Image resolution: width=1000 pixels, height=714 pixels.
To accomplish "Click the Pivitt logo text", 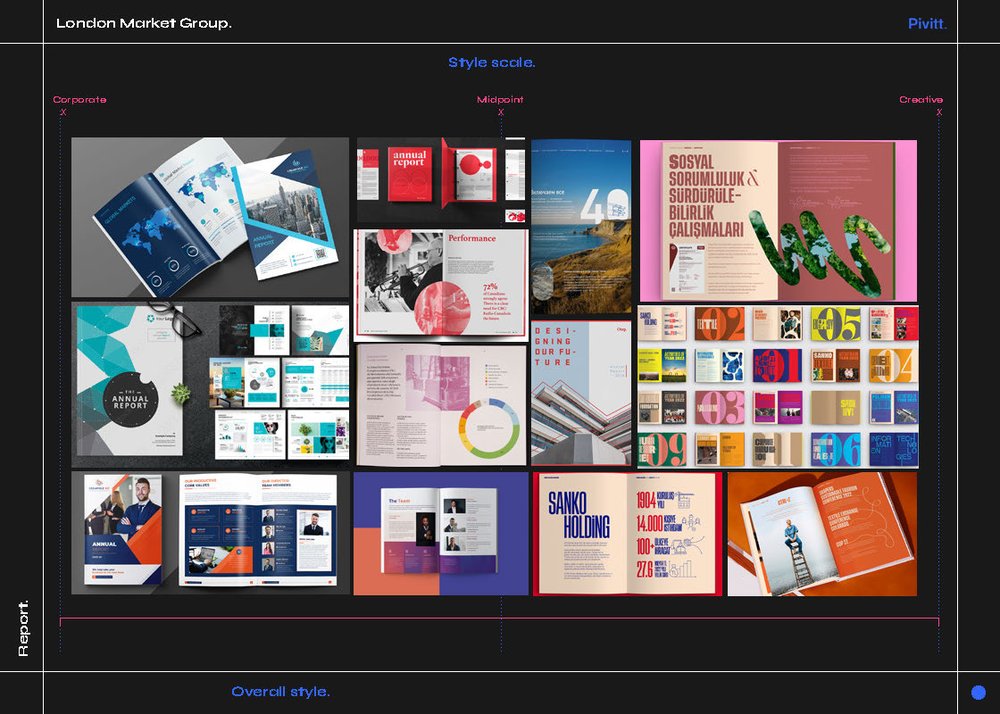I will [927, 24].
